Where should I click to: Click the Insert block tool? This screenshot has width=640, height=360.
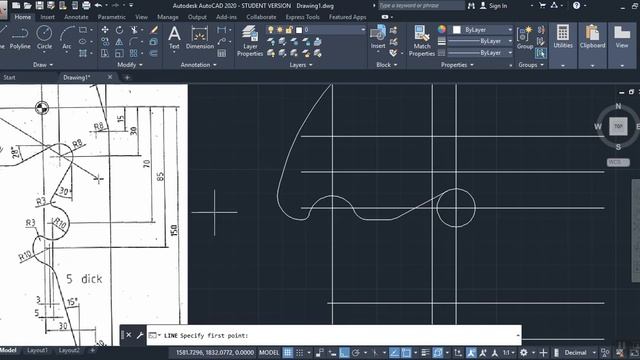pyautogui.click(x=378, y=37)
